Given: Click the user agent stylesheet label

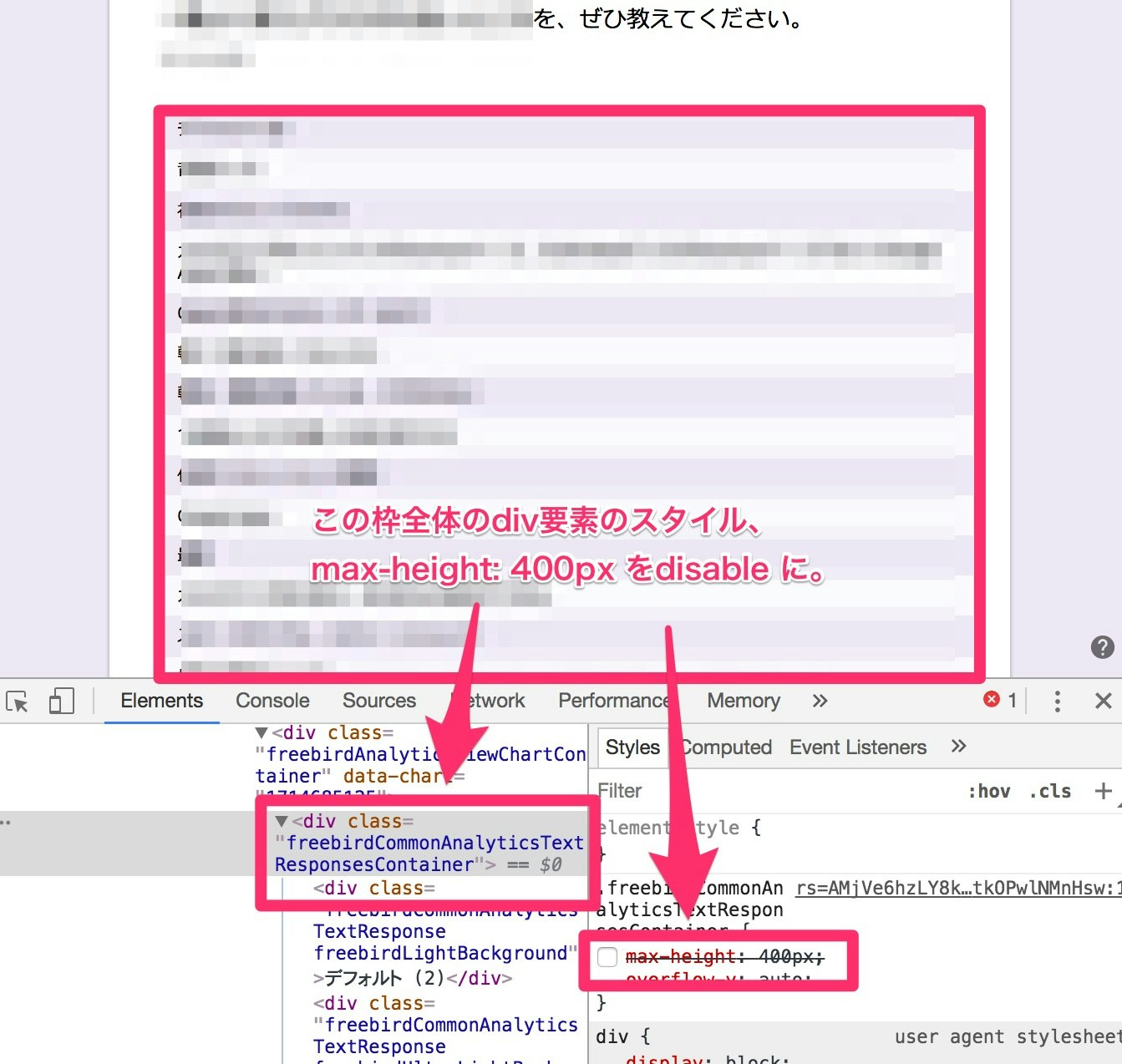Looking at the screenshot, I should click(1008, 1036).
